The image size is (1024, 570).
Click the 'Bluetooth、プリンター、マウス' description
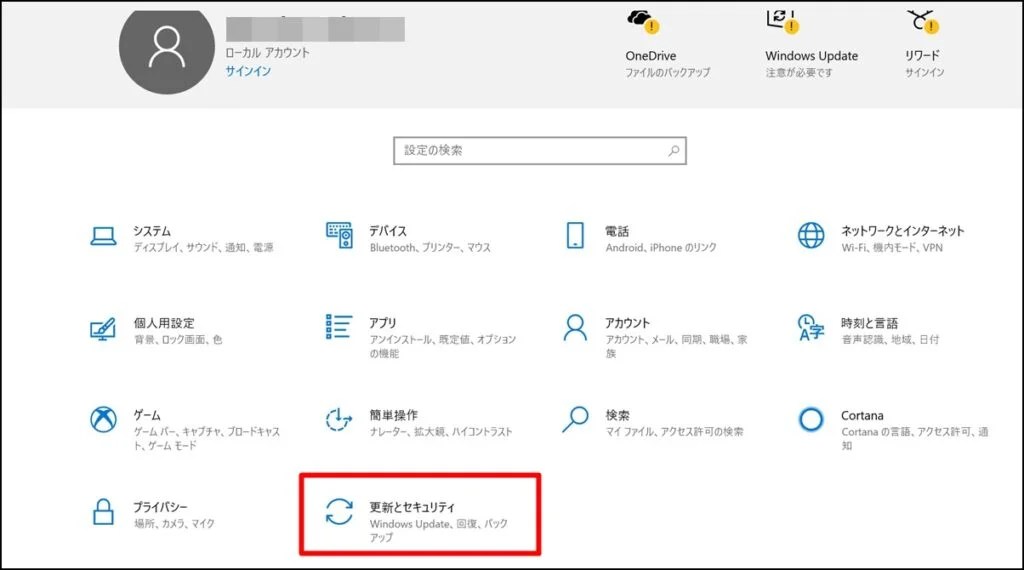point(430,248)
